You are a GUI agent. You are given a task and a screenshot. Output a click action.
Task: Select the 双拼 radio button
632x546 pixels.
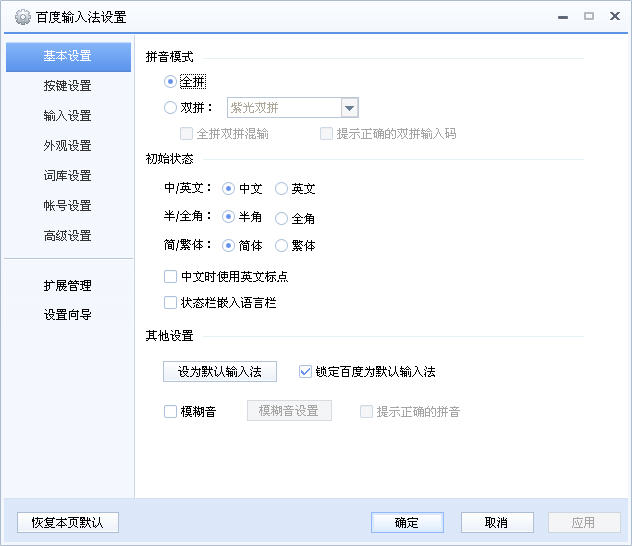170,108
